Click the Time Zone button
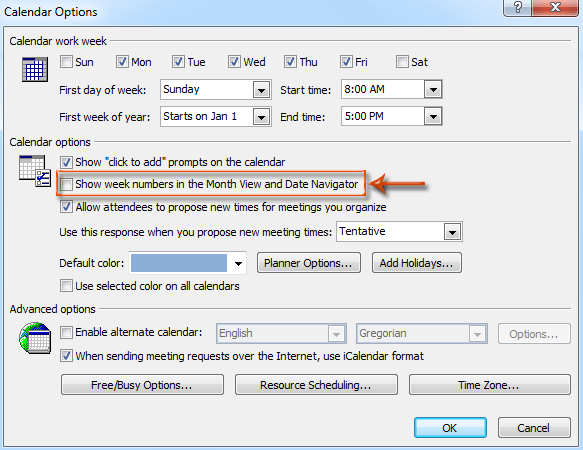This screenshot has width=583, height=450. pyautogui.click(x=490, y=385)
